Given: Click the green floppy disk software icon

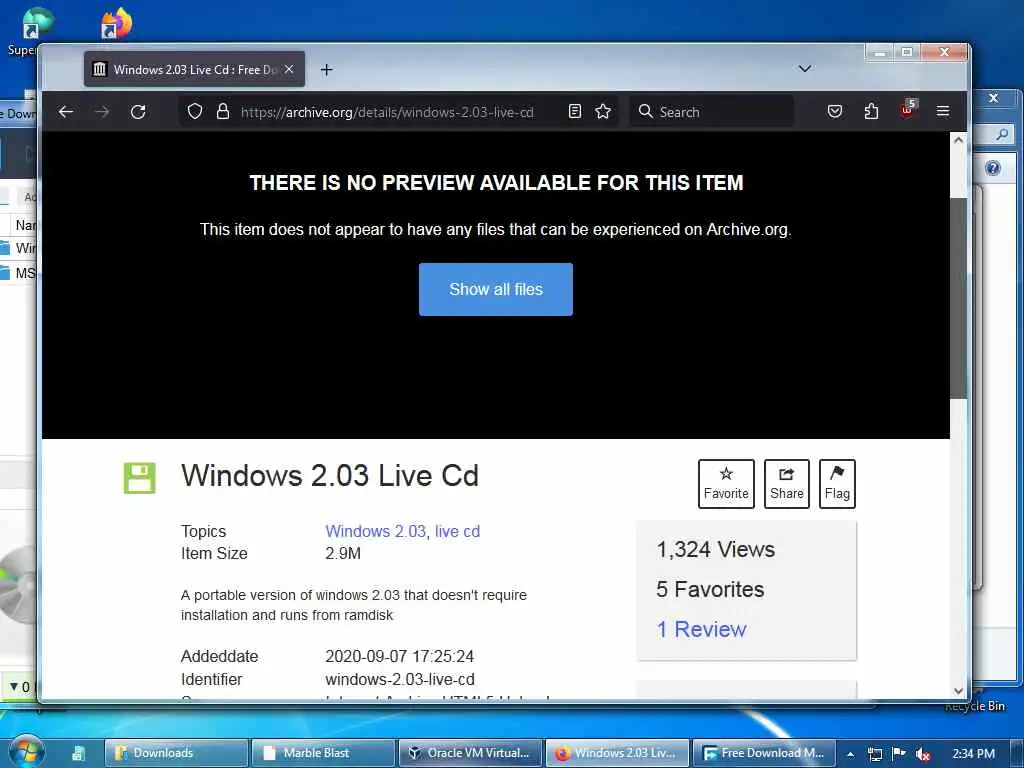Looking at the screenshot, I should tap(140, 478).
